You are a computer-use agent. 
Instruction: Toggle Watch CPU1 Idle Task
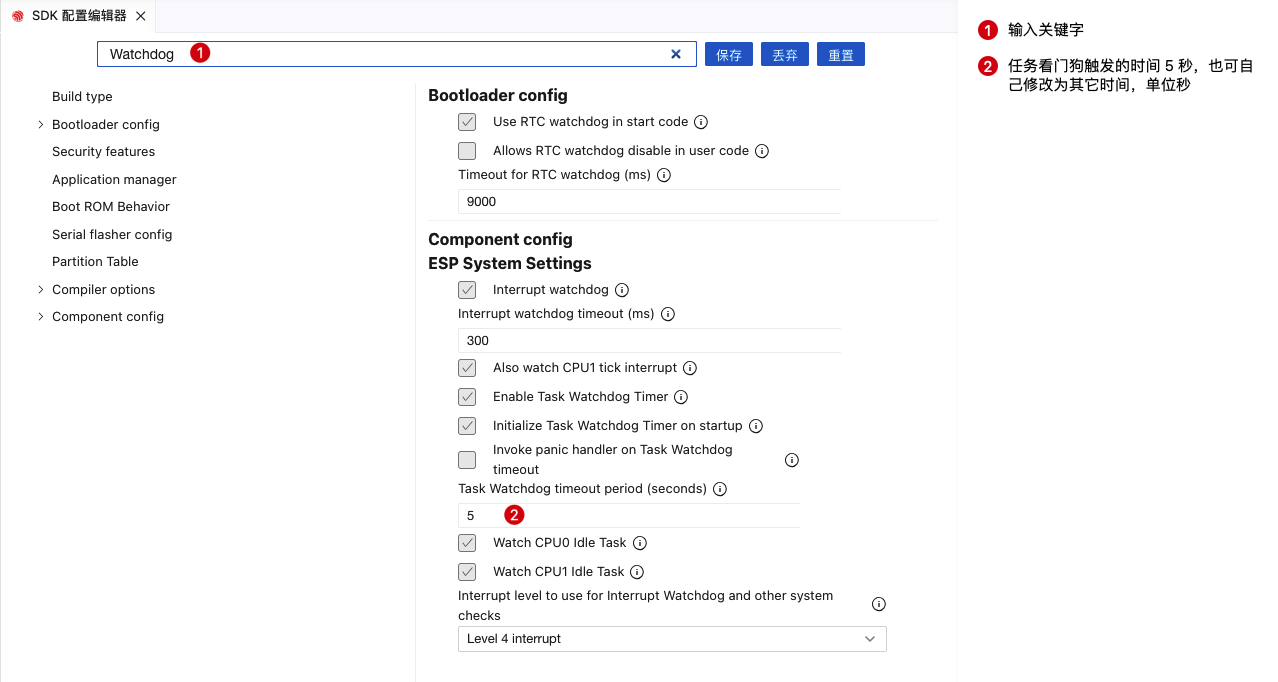(x=467, y=572)
